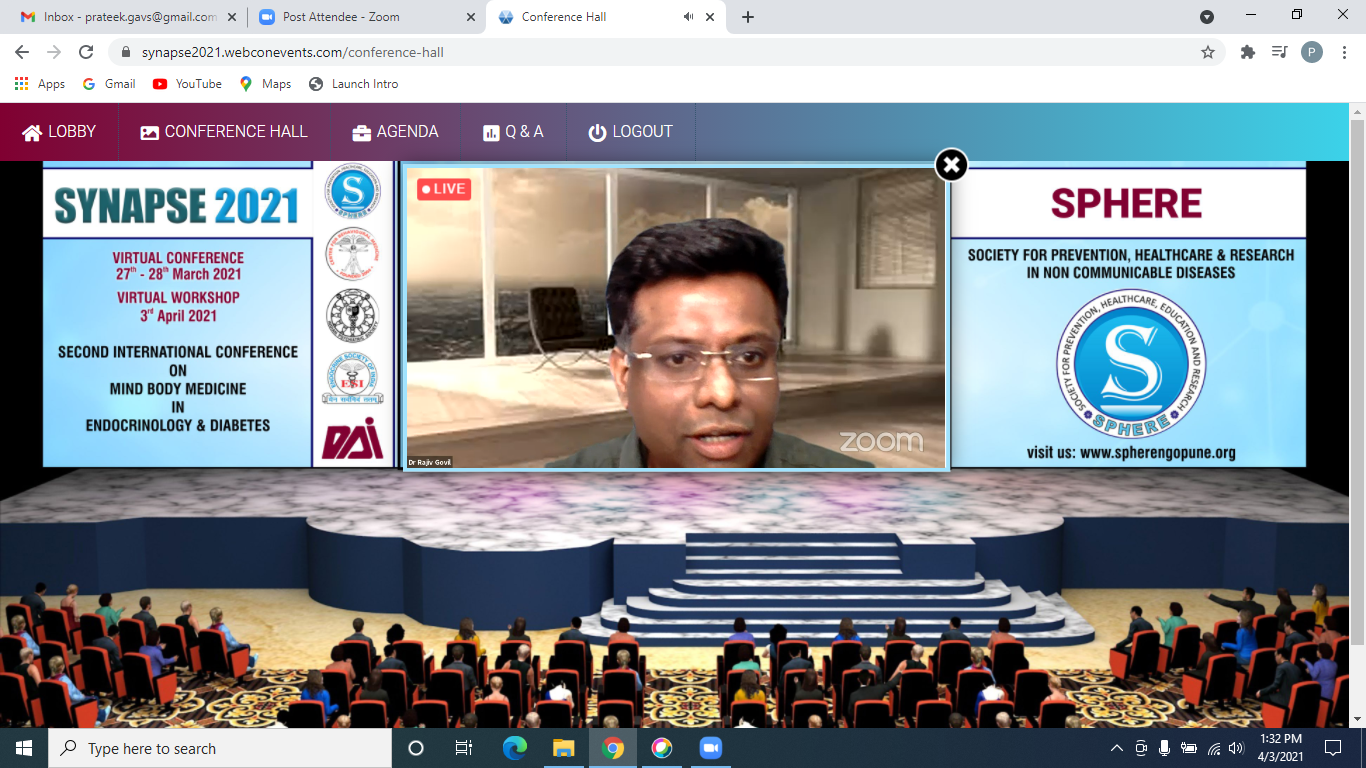The height and width of the screenshot is (768, 1366).
Task: Close the live video popup
Action: (x=951, y=165)
